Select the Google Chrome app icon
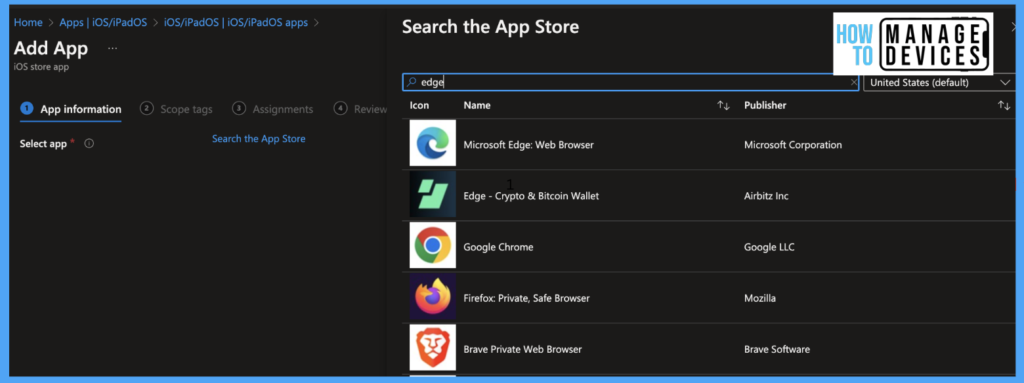1024x383 pixels. pos(432,245)
